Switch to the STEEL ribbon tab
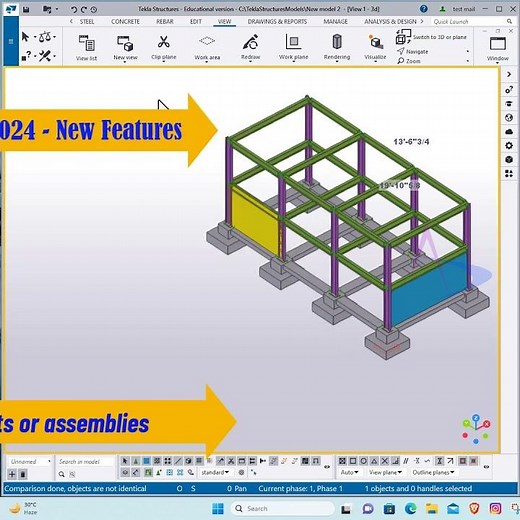Image resolution: width=520 pixels, height=520 pixels. click(87, 22)
